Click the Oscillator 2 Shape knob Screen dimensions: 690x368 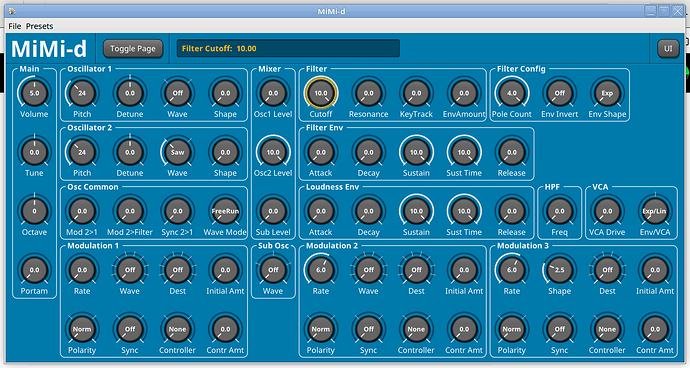[225, 152]
